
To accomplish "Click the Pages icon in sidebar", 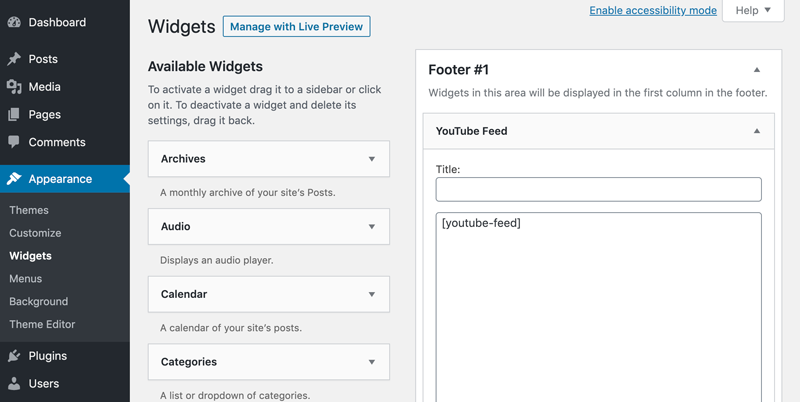I will (x=14, y=115).
